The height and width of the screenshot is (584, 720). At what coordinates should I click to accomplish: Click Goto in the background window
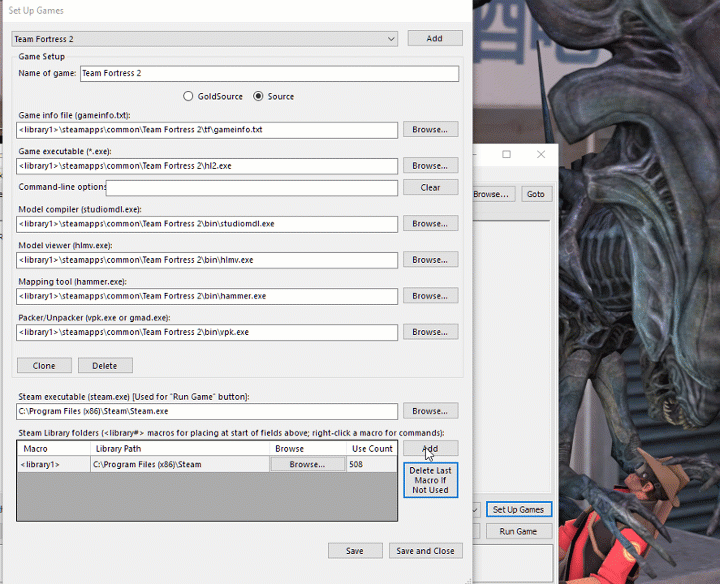pyautogui.click(x=536, y=194)
